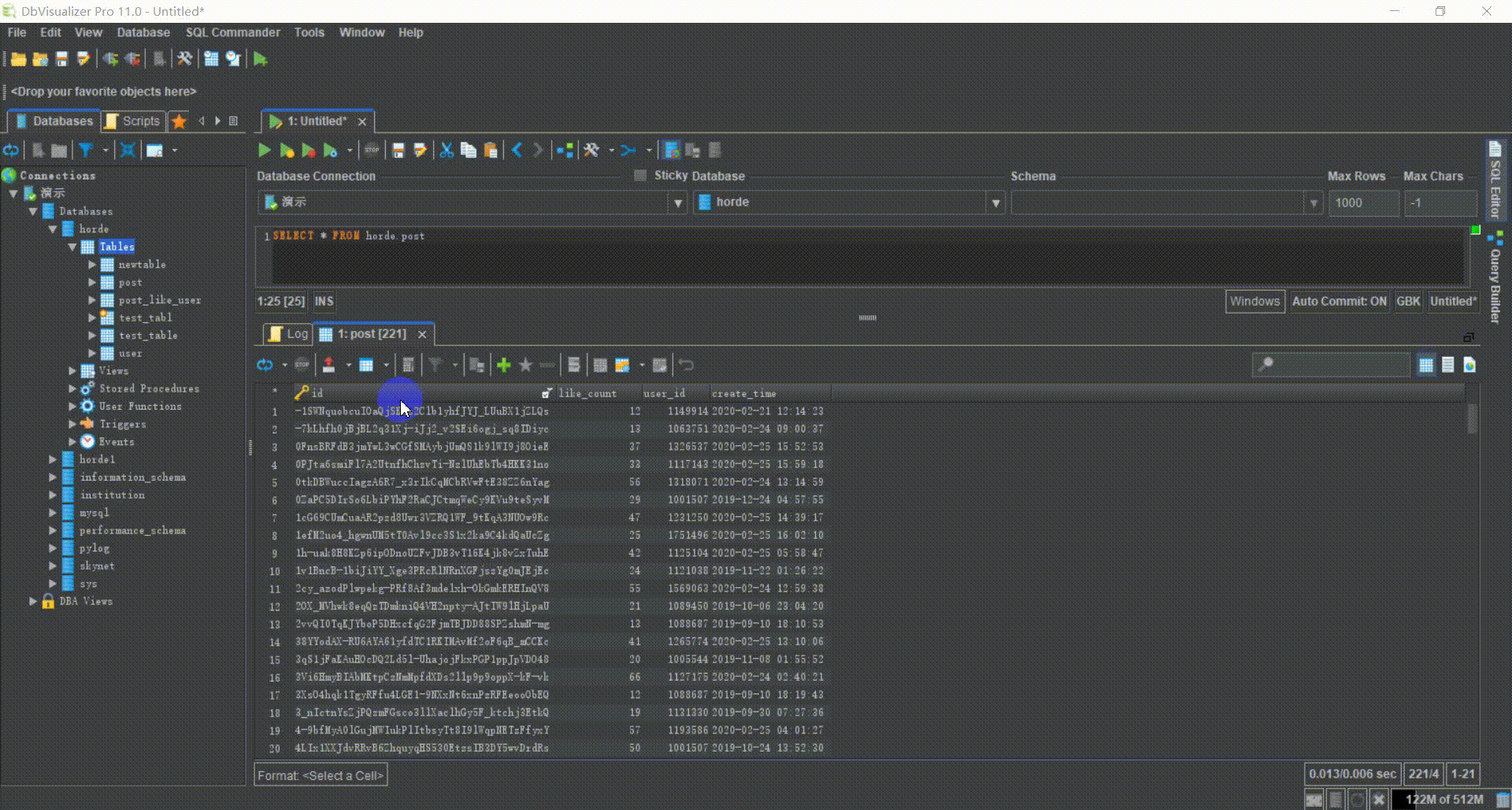
Task: Execute the SQL statement with the green arrow
Action: click(264, 150)
